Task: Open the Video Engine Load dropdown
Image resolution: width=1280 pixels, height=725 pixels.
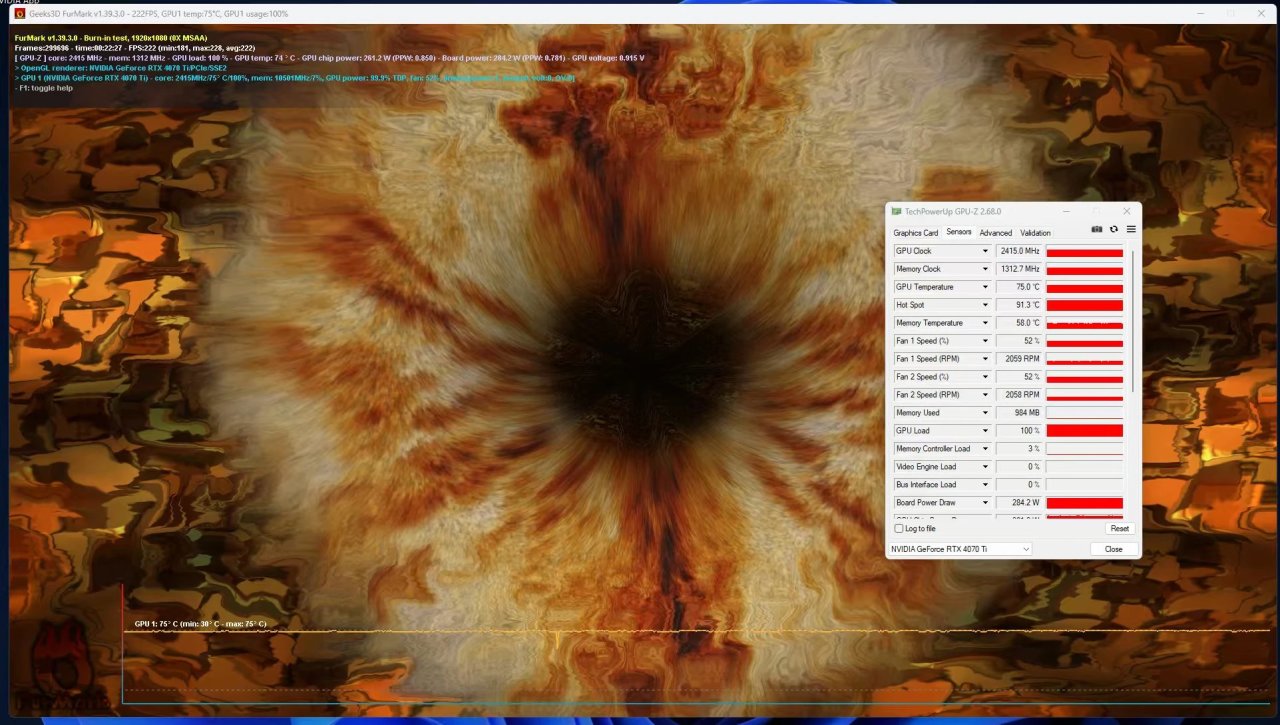Action: pyautogui.click(x=985, y=467)
